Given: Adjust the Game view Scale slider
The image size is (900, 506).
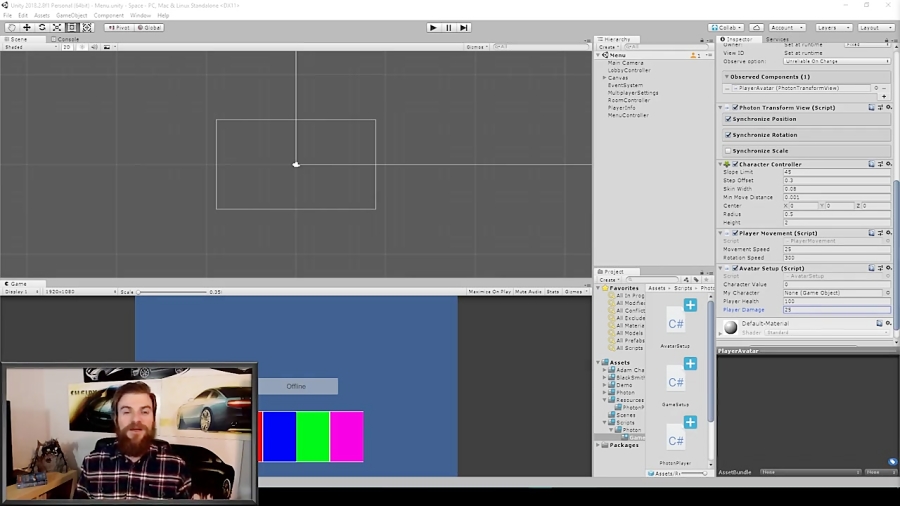Looking at the screenshot, I should tap(172, 292).
